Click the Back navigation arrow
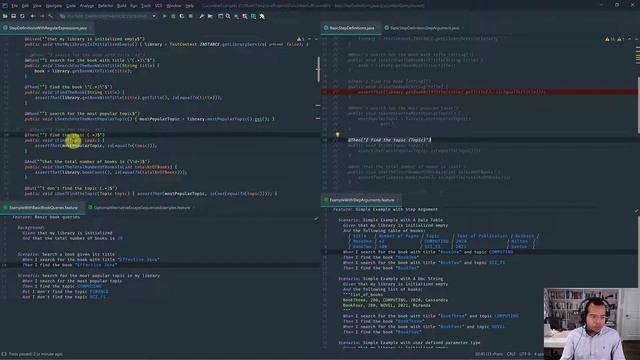Screen dimensions: 640x360 pos(33,16)
